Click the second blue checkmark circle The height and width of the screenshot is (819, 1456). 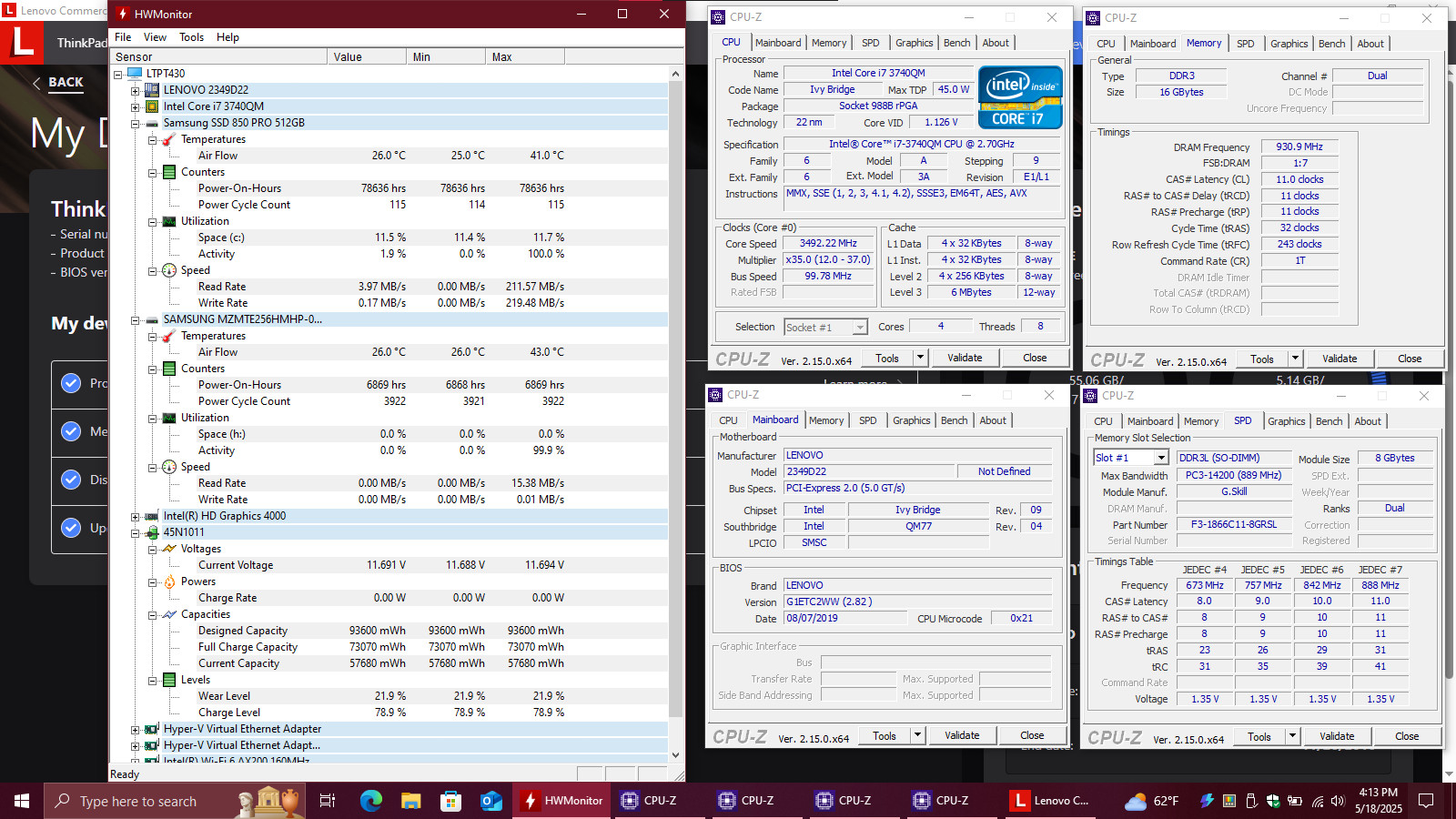(x=71, y=431)
